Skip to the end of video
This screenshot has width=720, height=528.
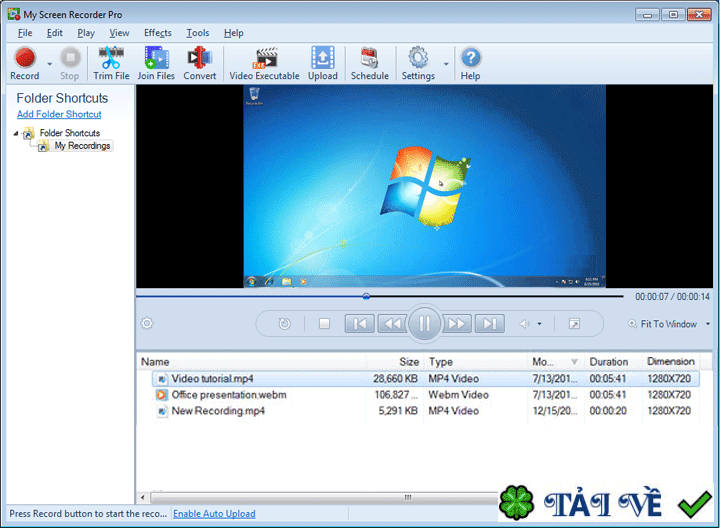click(489, 324)
